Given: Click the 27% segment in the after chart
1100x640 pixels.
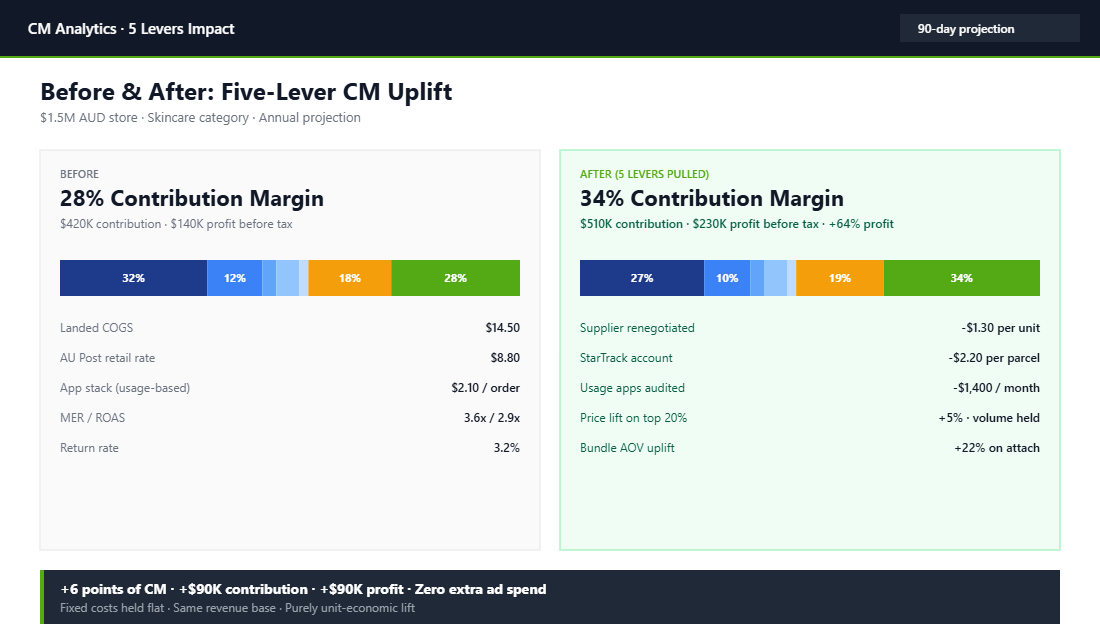Looking at the screenshot, I should [x=641, y=277].
